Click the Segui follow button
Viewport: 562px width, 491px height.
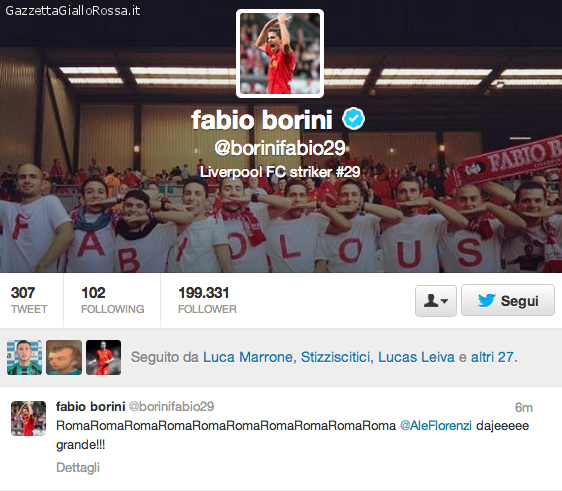(x=508, y=300)
